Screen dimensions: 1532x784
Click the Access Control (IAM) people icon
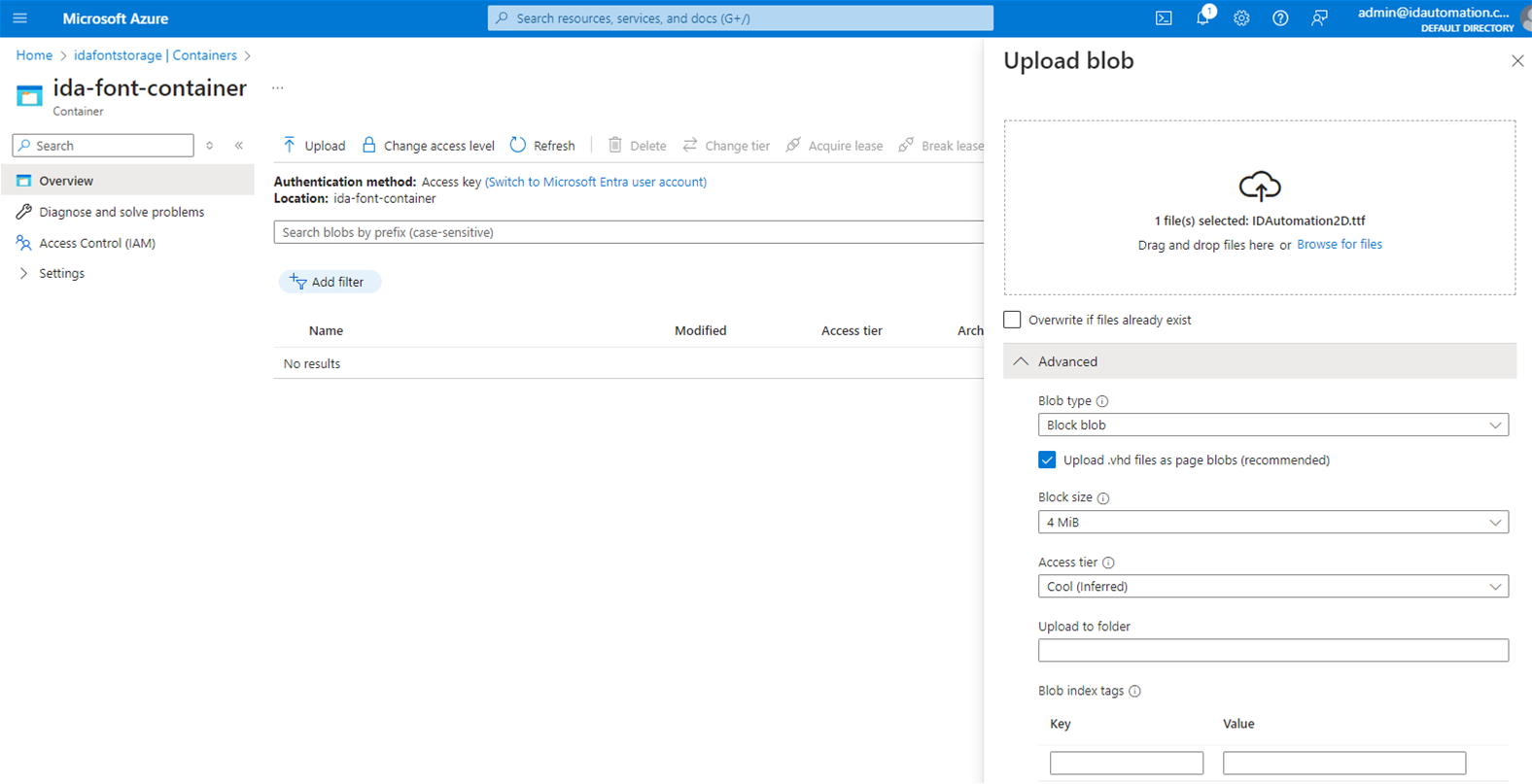(23, 243)
